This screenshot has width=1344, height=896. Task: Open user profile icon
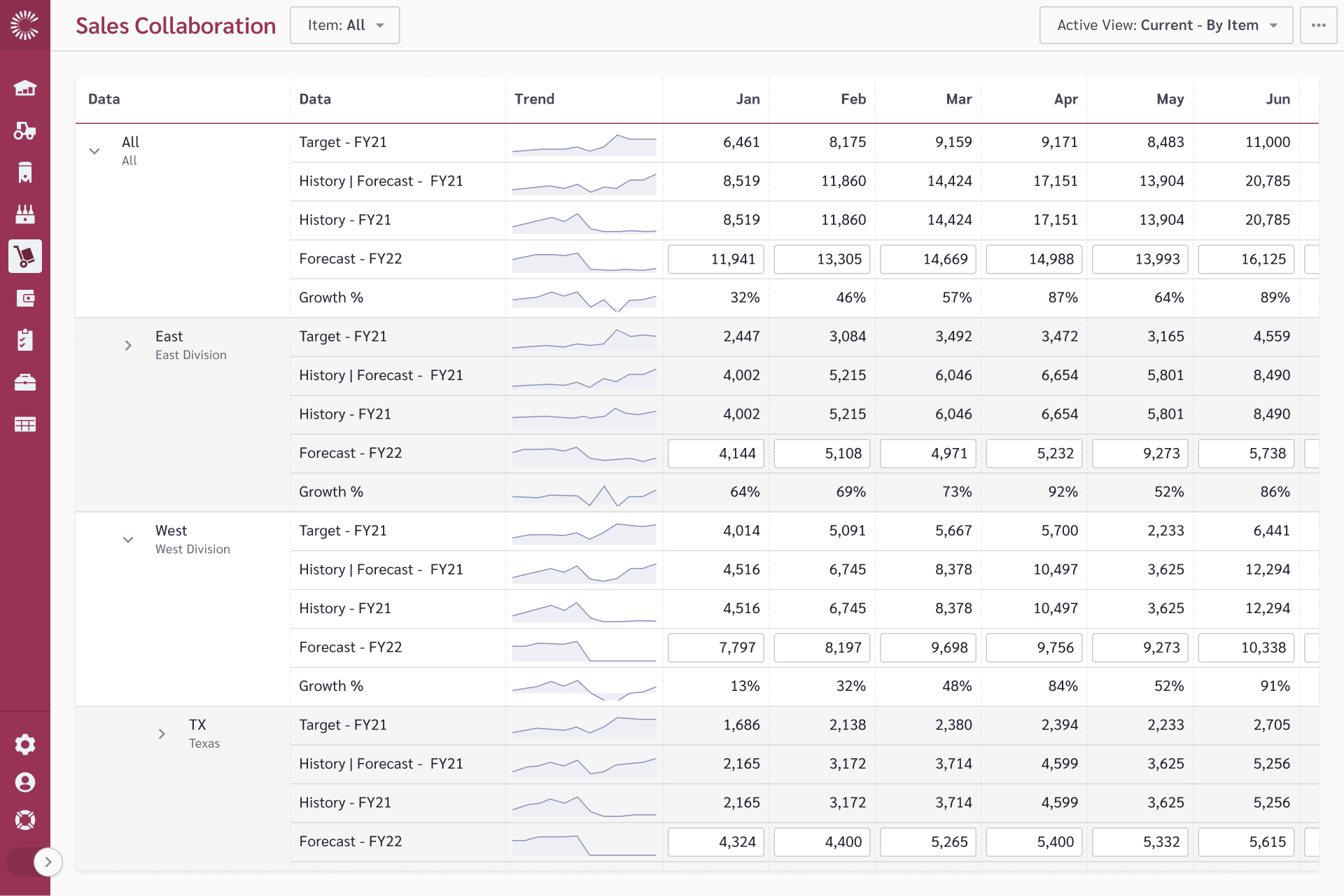(x=25, y=782)
